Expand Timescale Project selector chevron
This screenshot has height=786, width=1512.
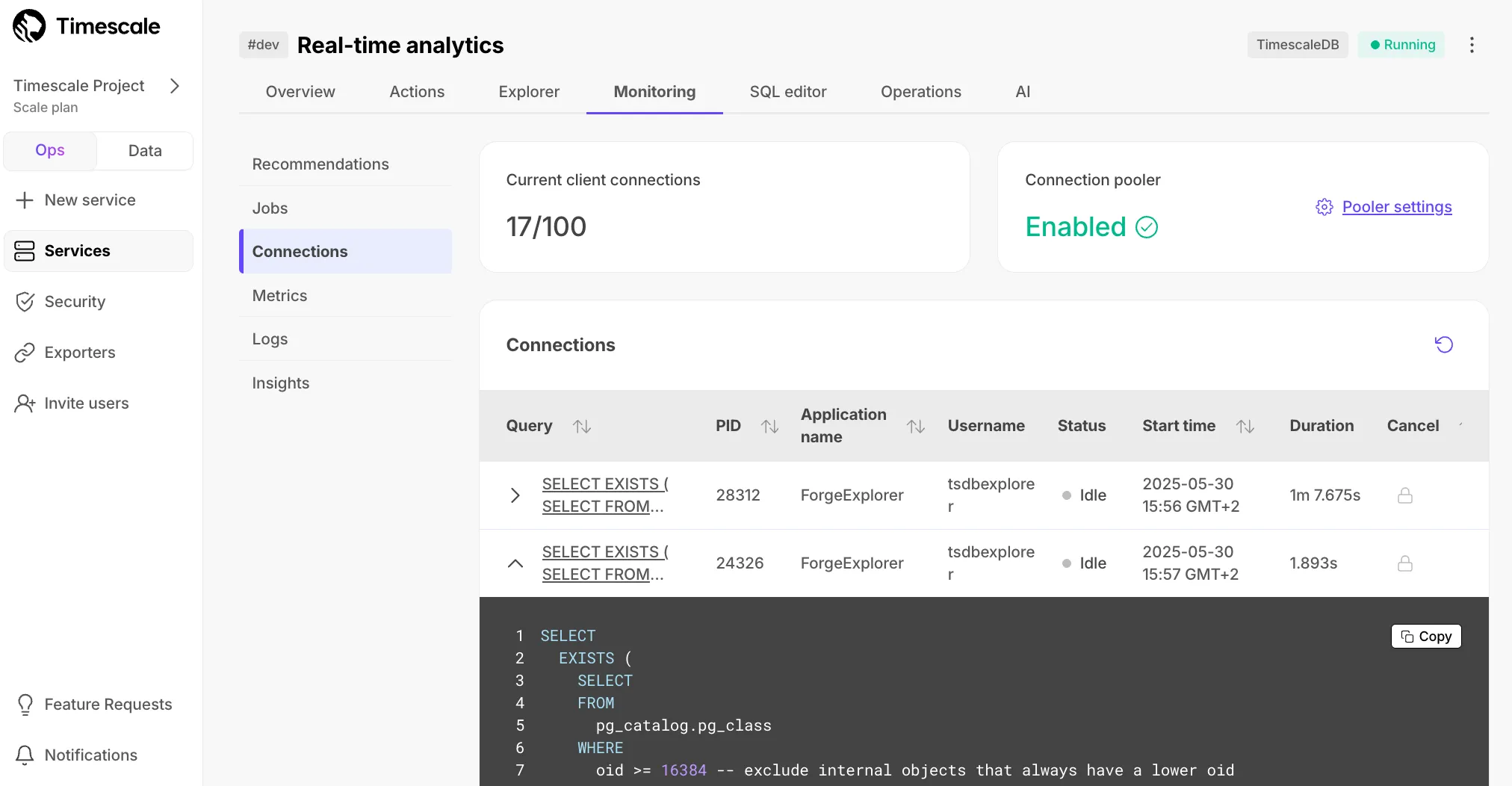175,86
